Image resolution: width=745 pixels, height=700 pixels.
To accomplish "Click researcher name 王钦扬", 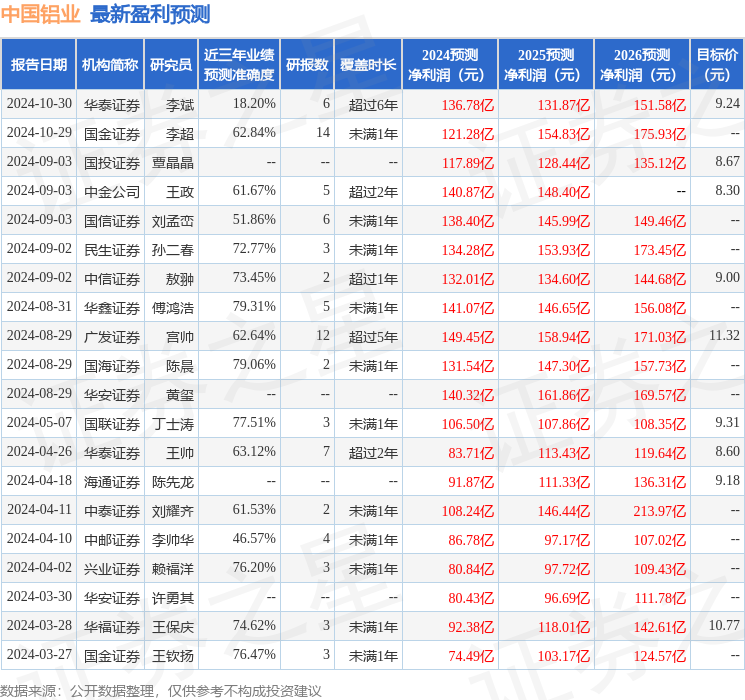I will pyautogui.click(x=173, y=656).
